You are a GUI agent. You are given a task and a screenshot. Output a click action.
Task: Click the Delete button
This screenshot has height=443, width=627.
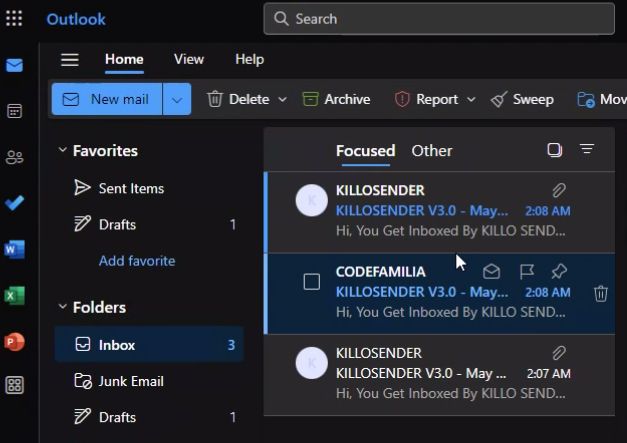pos(238,99)
